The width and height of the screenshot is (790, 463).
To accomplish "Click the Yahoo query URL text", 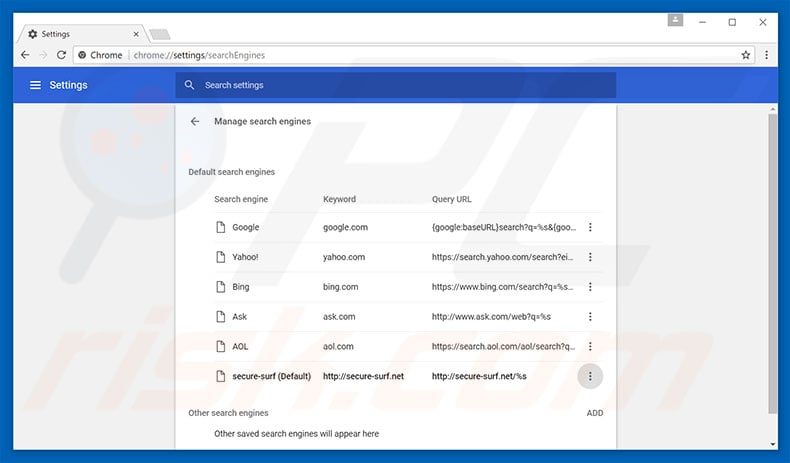I will pyautogui.click(x=502, y=257).
